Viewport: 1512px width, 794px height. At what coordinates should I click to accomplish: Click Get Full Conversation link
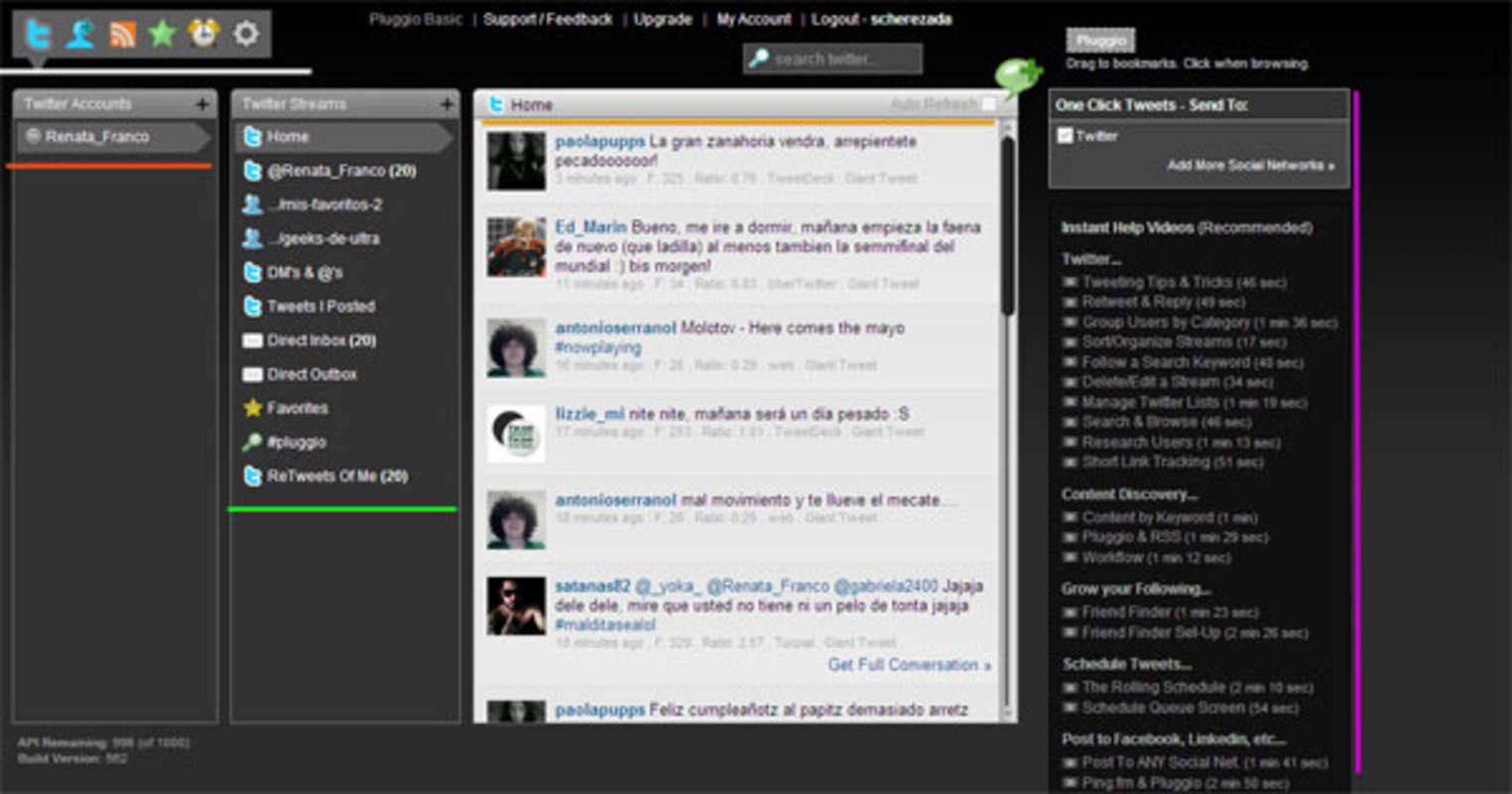(909, 665)
